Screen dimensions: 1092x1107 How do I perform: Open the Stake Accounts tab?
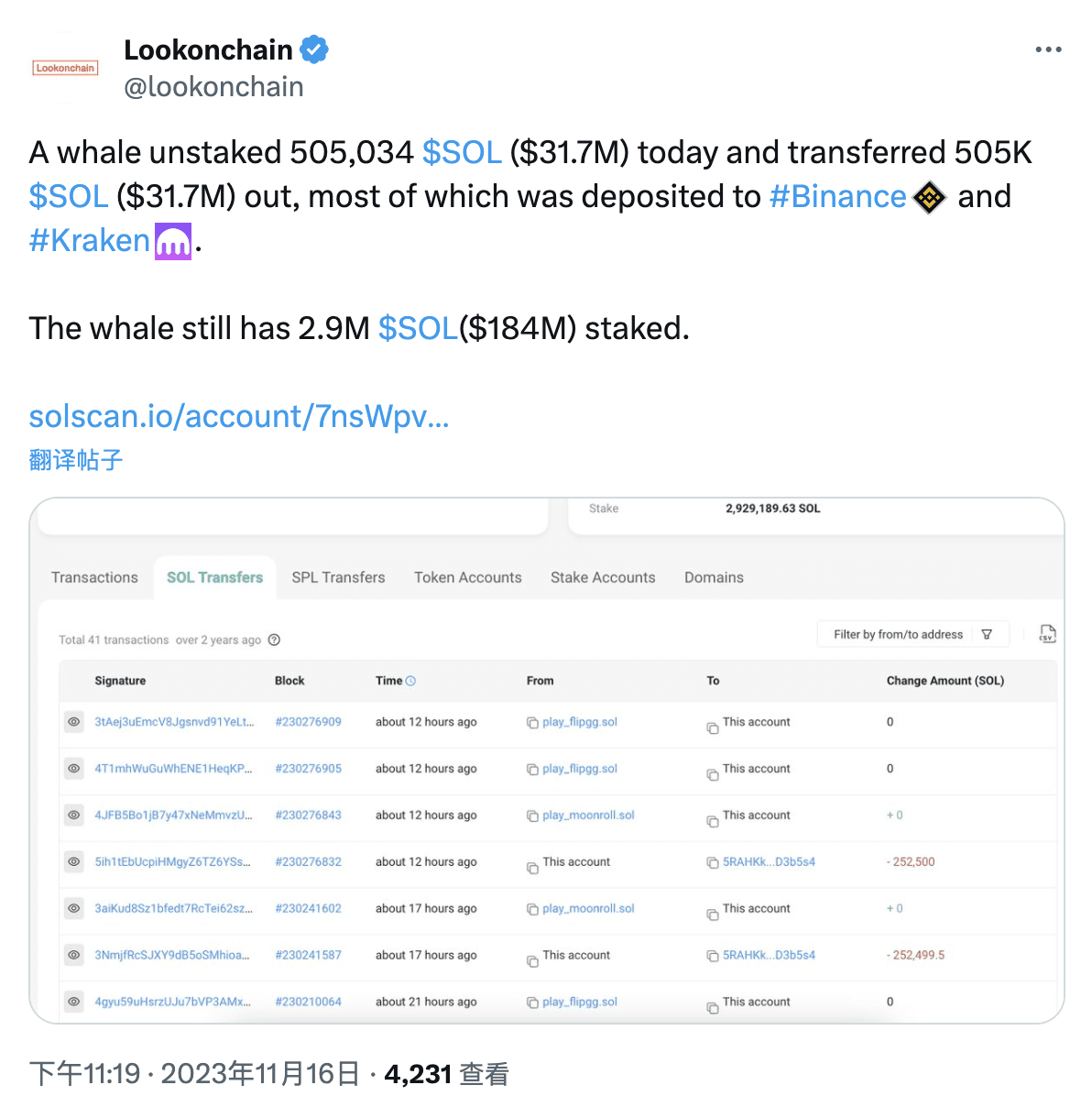coord(603,577)
